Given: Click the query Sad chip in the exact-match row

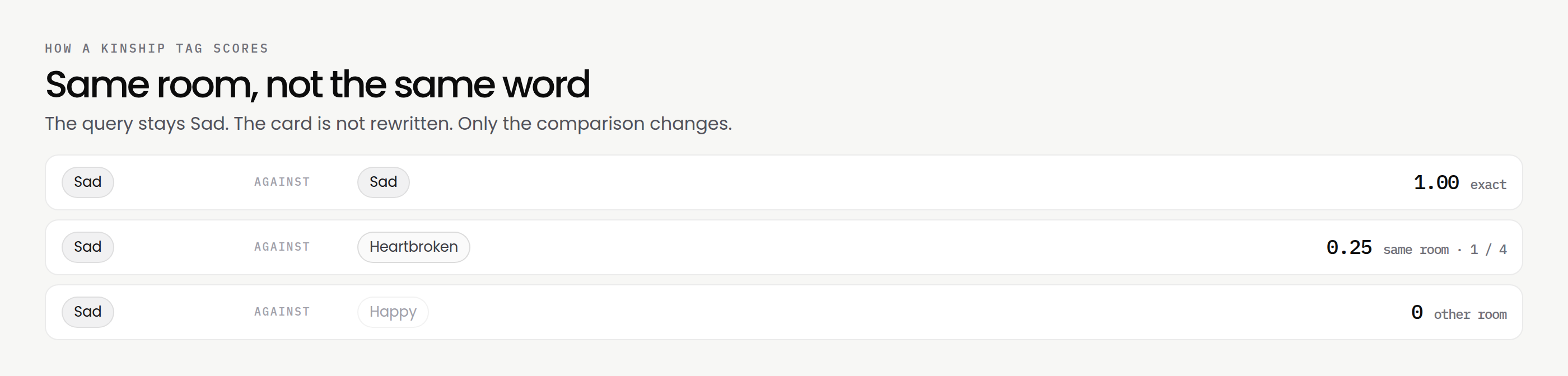Looking at the screenshot, I should [x=88, y=182].
